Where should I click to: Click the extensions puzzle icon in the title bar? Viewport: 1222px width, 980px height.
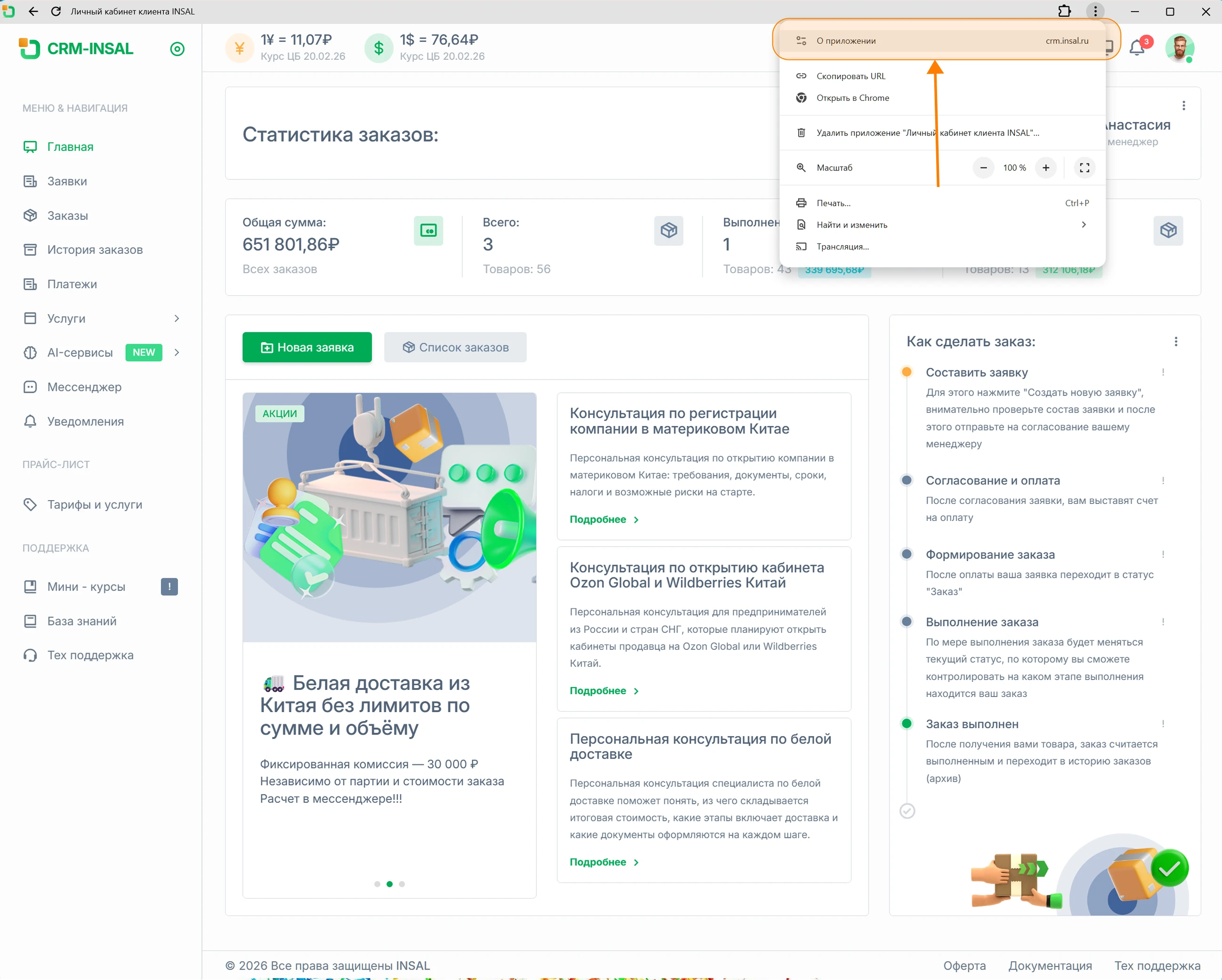click(1064, 11)
